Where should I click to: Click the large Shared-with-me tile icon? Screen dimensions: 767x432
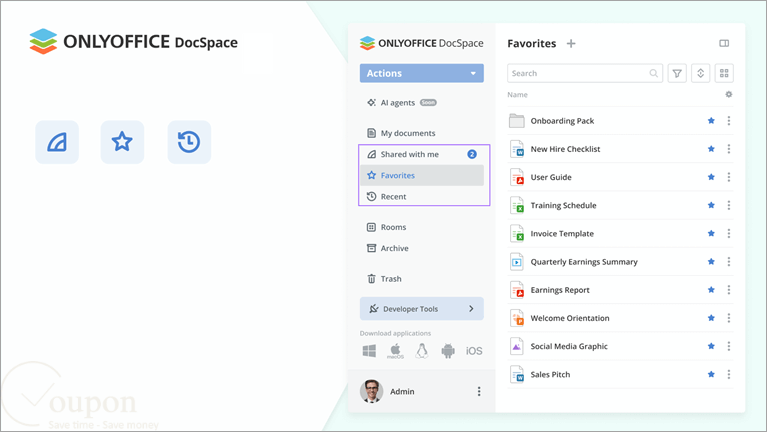[x=57, y=142]
